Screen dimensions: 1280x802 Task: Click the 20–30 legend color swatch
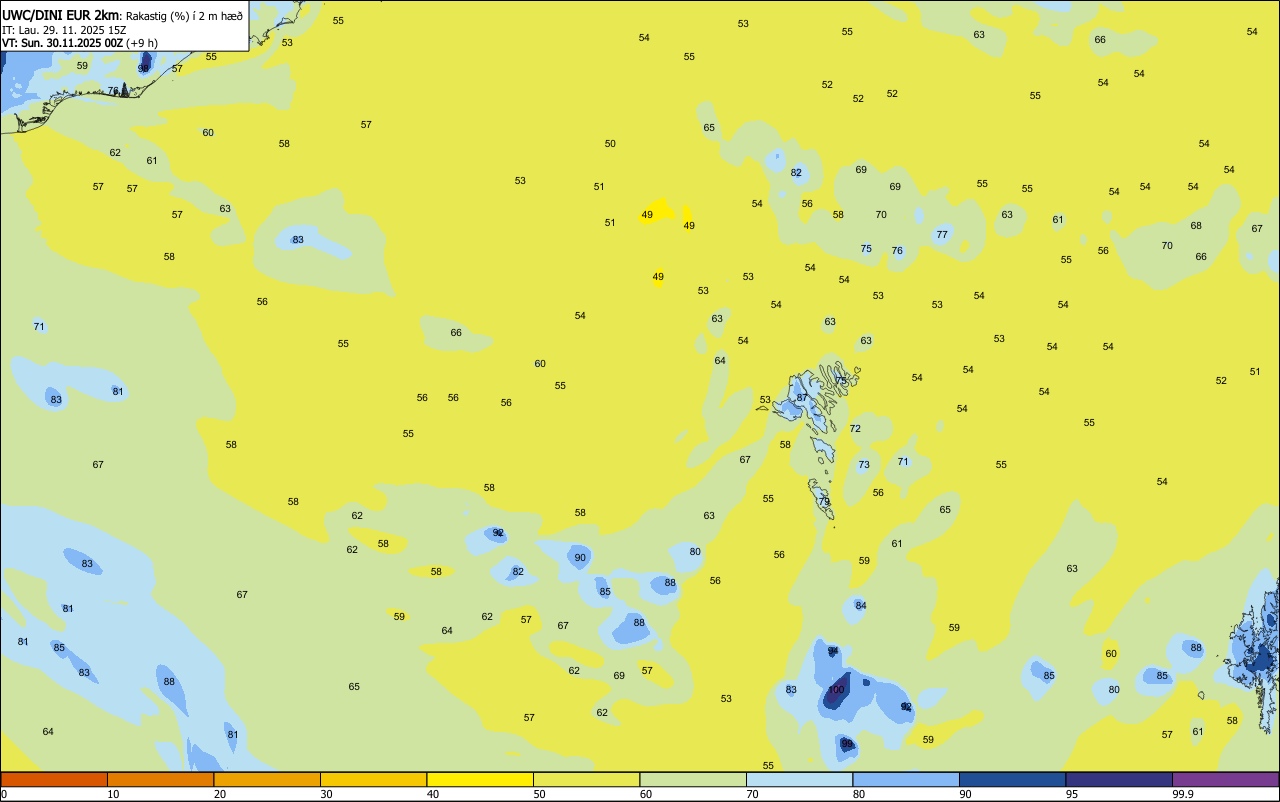point(267,779)
